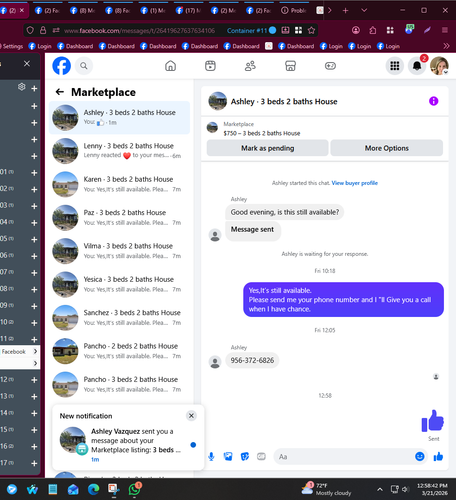Open the large thumbs-up sent message

[433, 421]
